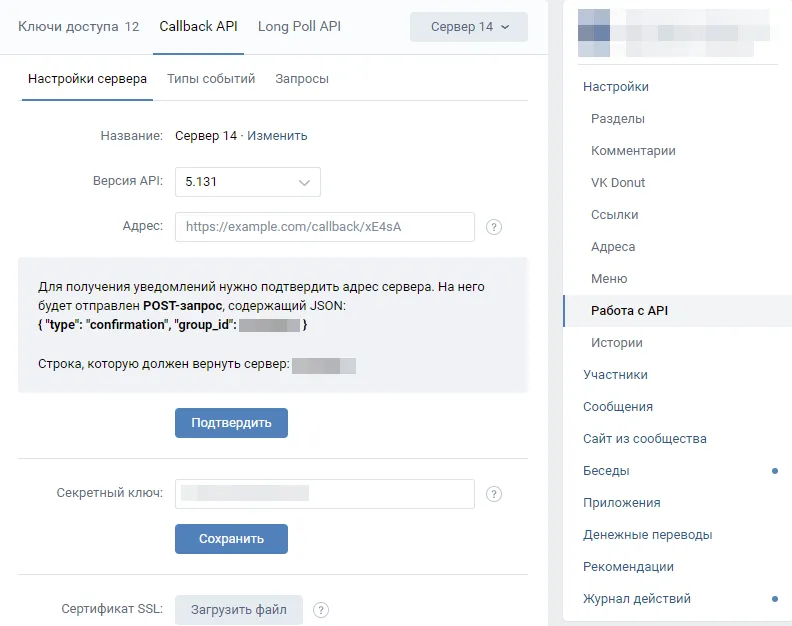Open Разделы in the sidebar

pos(618,119)
